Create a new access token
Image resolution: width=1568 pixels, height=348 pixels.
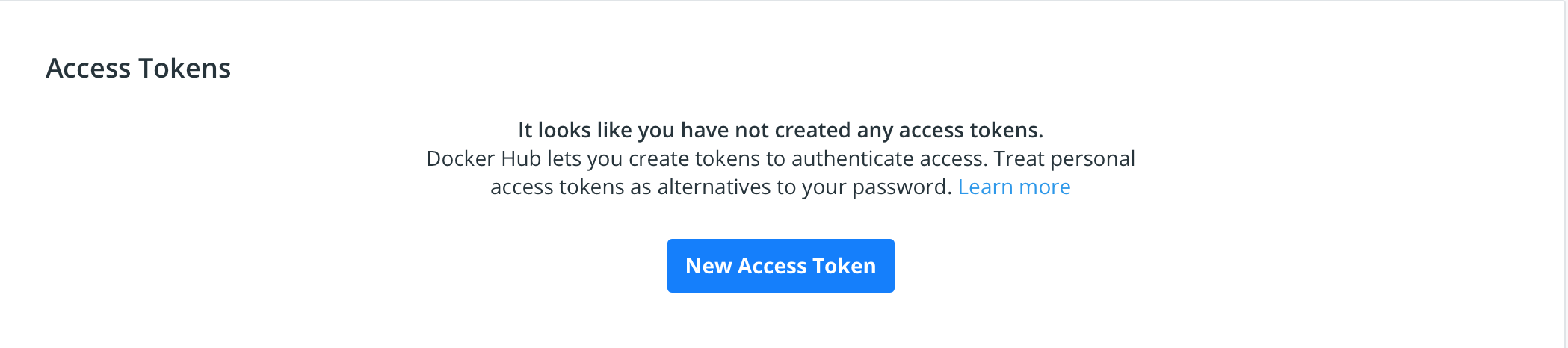pyautogui.click(x=780, y=266)
